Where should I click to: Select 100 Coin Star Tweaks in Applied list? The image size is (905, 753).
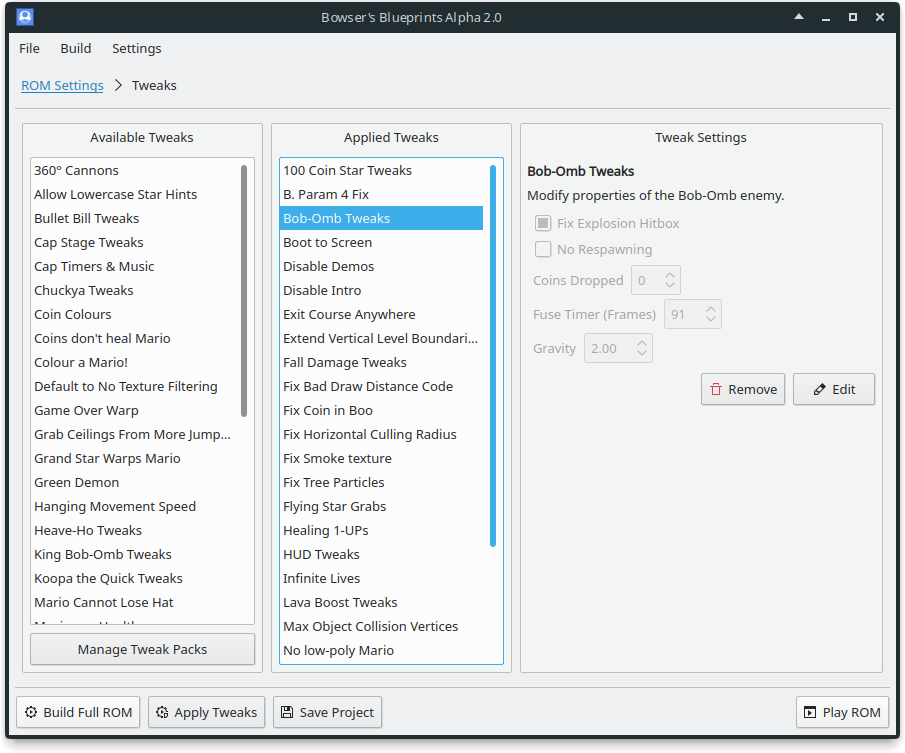(382, 170)
